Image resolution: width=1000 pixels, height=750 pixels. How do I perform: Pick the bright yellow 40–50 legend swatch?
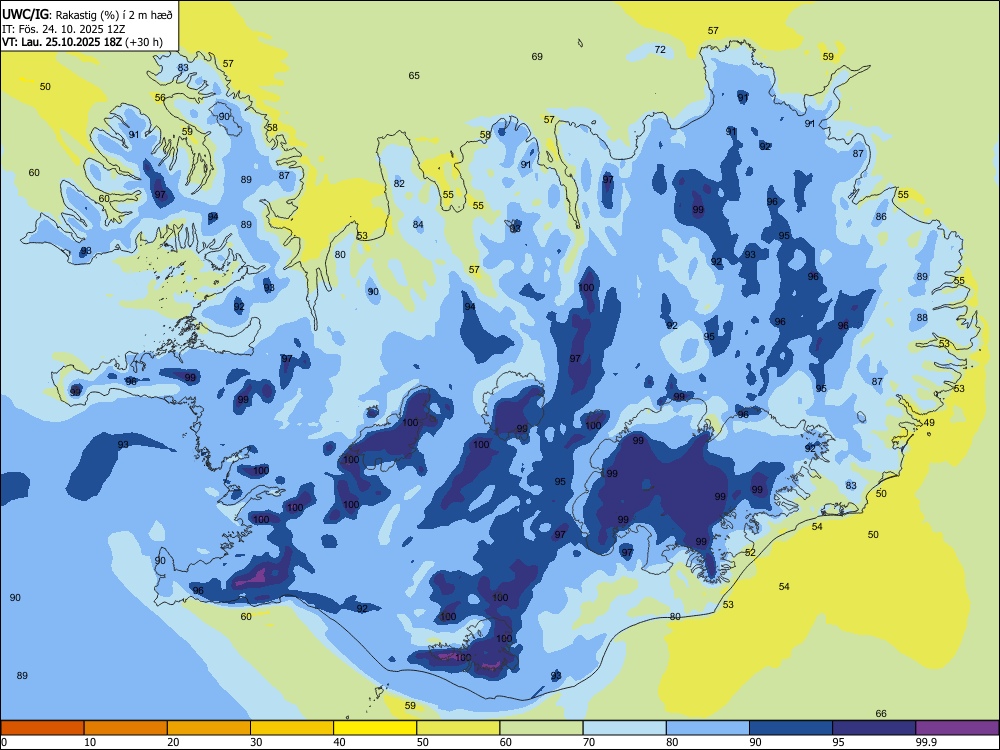point(375,728)
